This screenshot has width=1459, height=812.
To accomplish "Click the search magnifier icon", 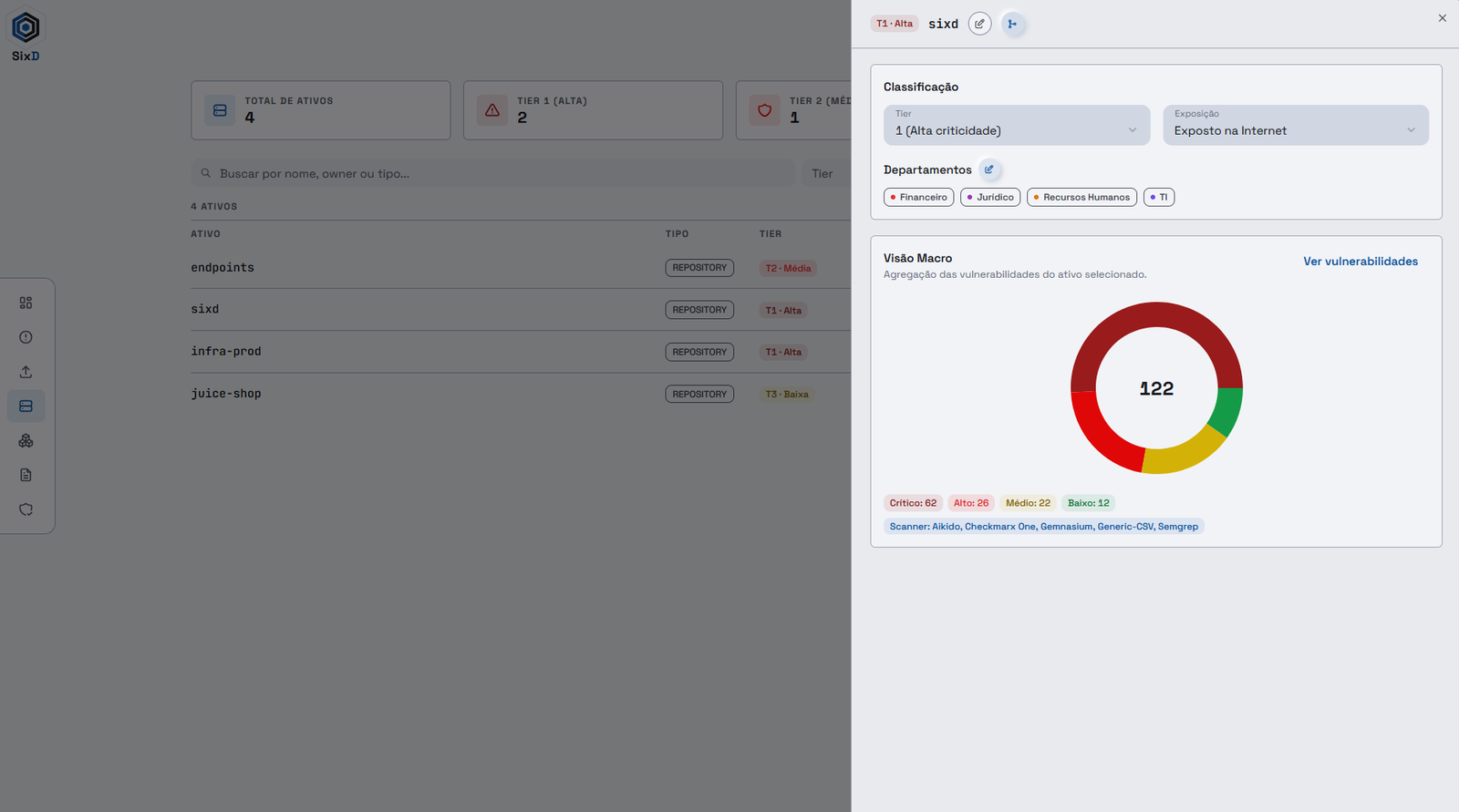I will [206, 173].
